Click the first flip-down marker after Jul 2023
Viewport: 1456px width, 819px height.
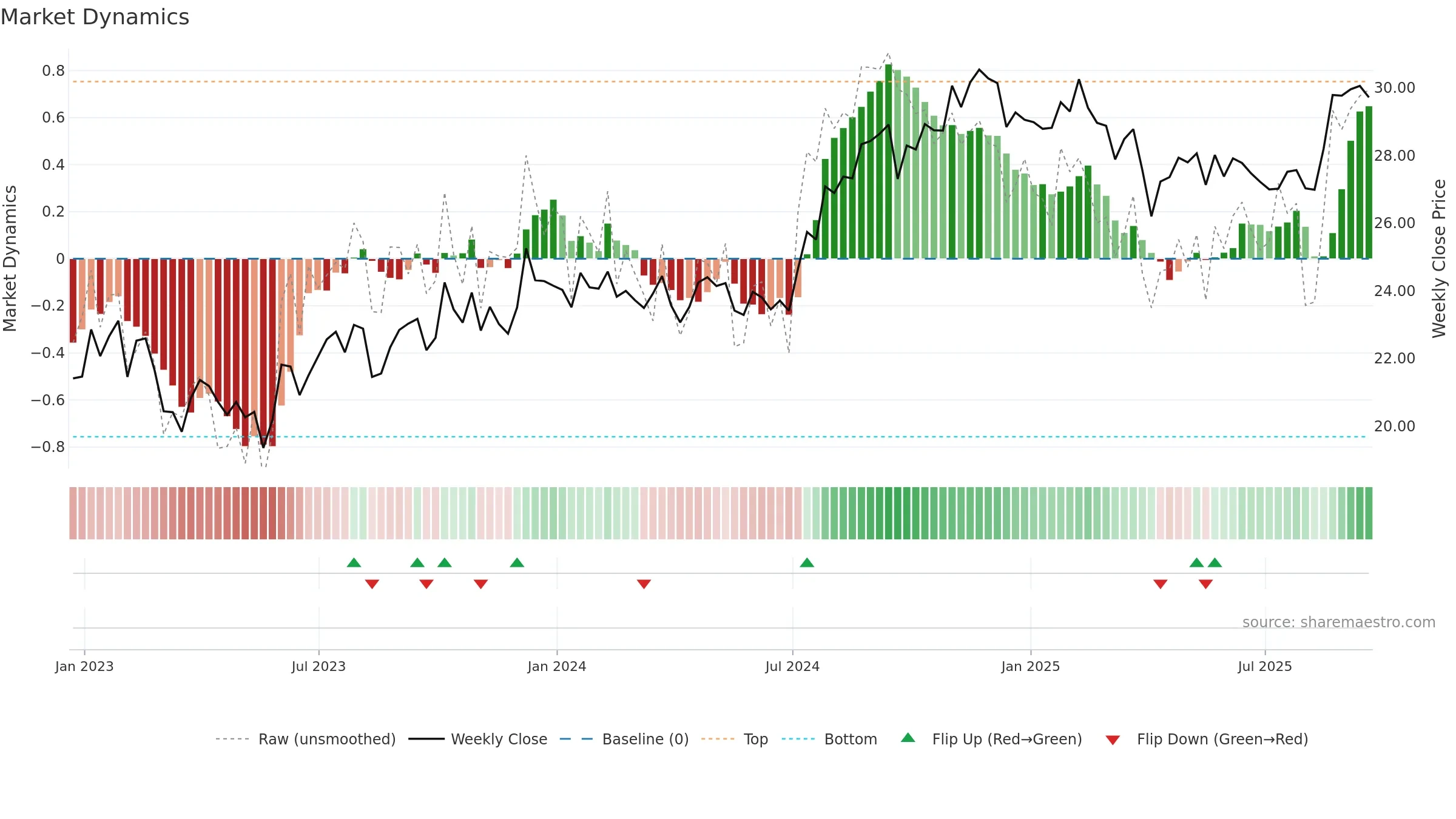(x=372, y=584)
